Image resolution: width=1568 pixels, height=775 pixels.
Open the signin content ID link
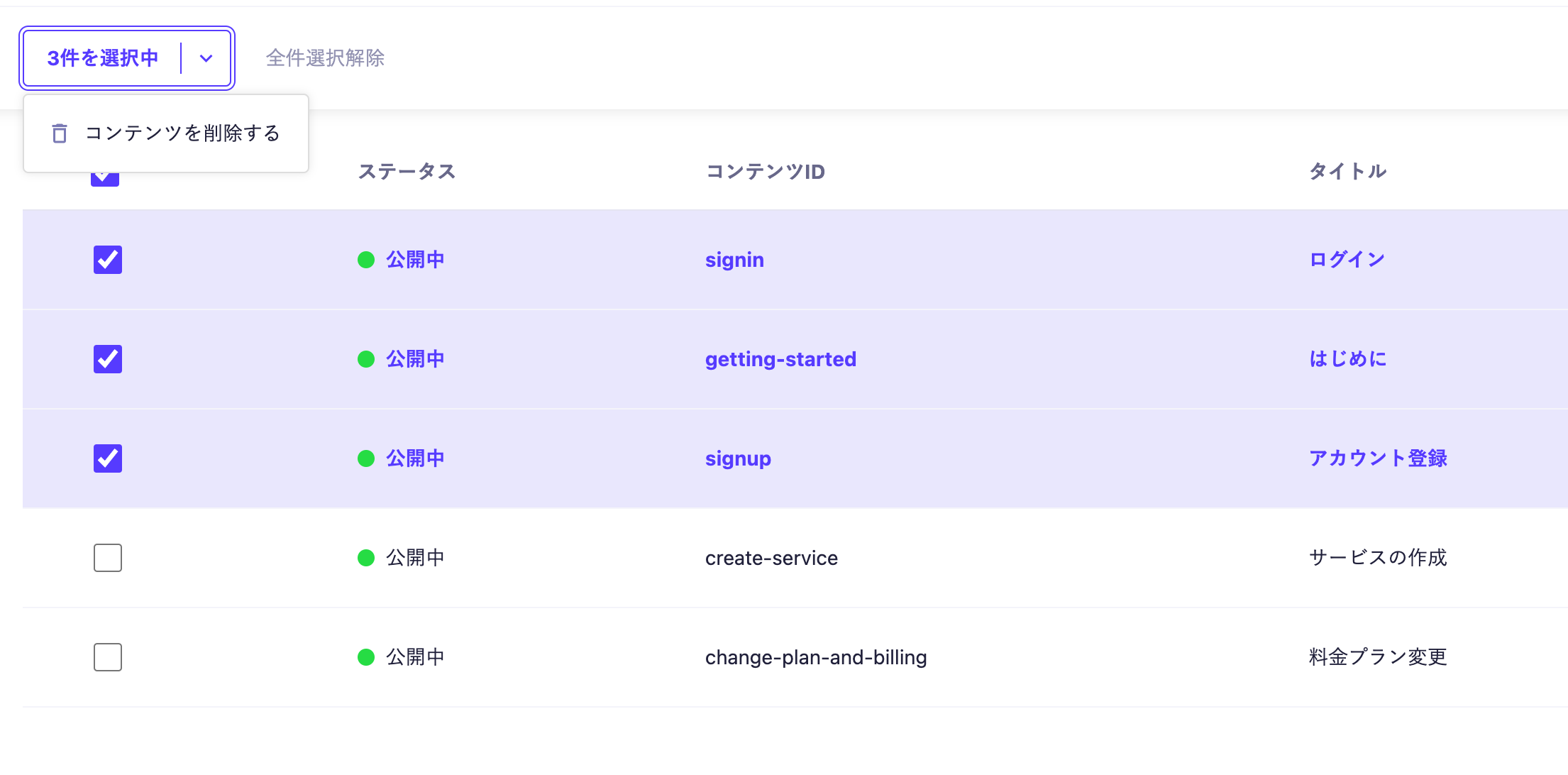coord(734,260)
